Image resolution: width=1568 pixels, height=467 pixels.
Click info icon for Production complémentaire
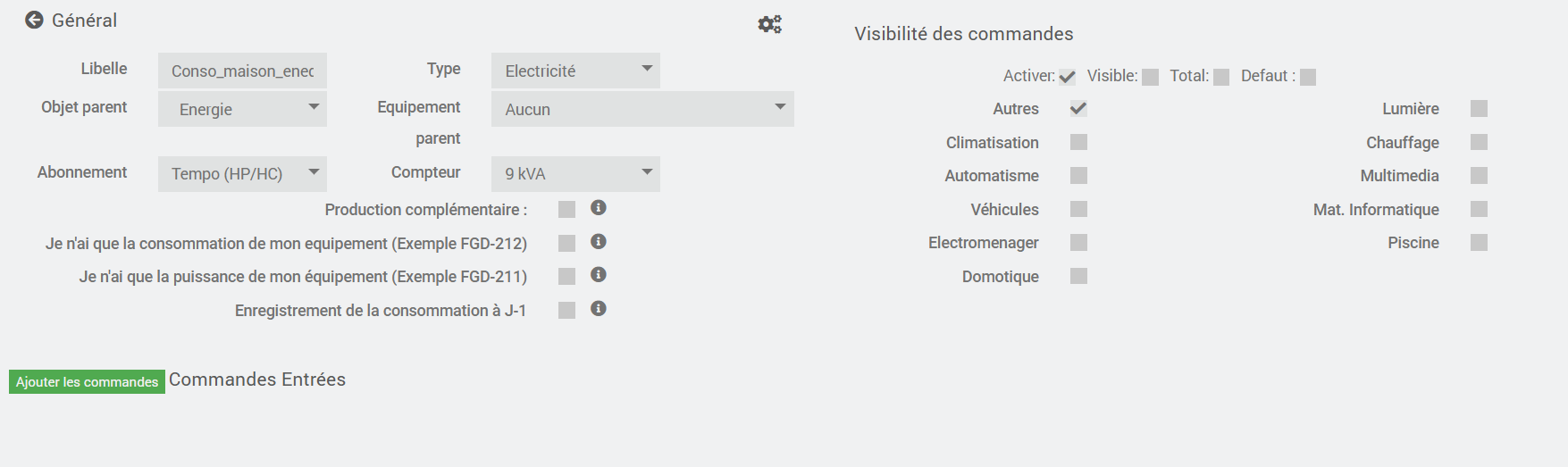(599, 207)
